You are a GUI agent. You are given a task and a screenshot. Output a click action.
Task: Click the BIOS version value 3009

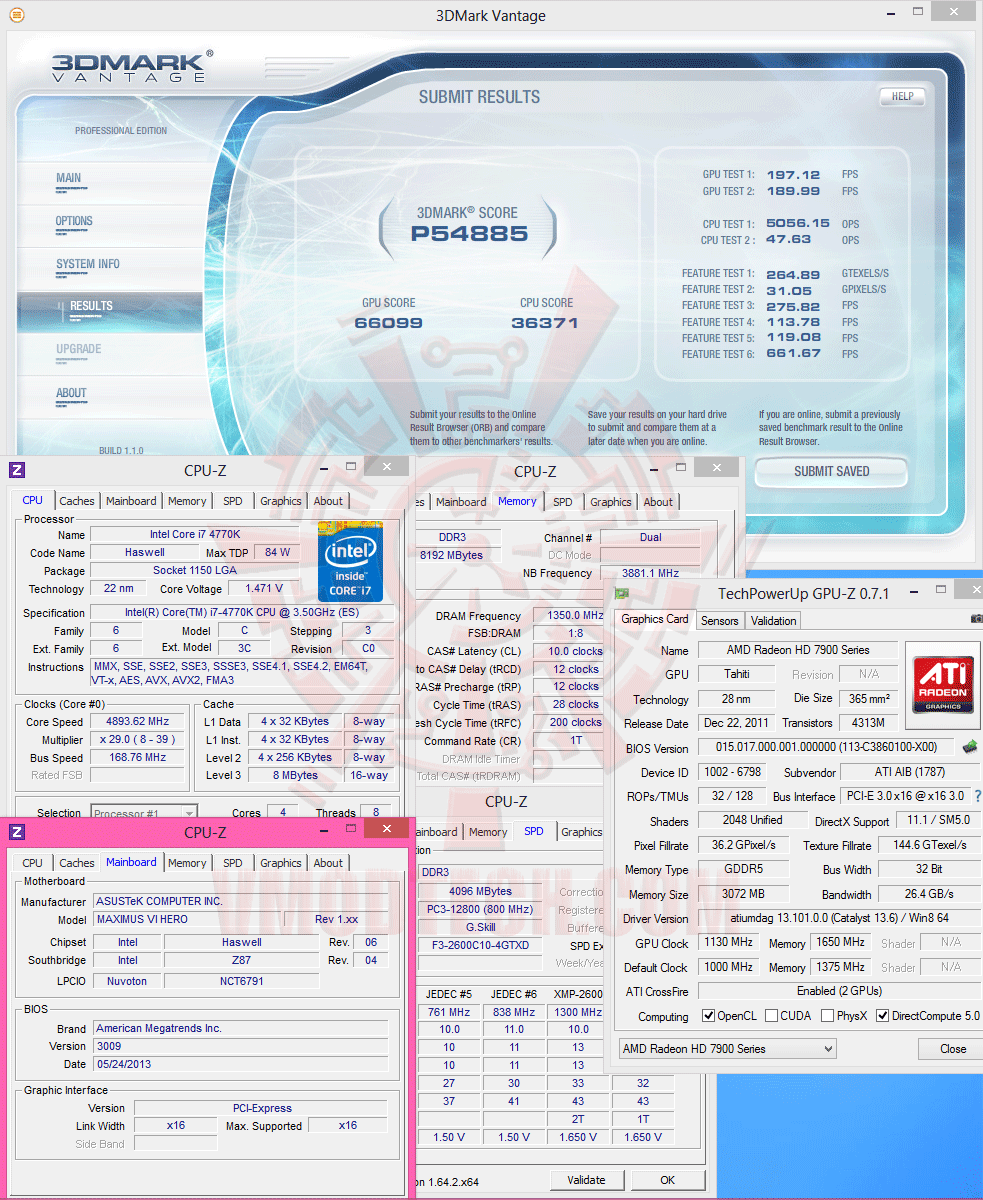(x=240, y=1046)
